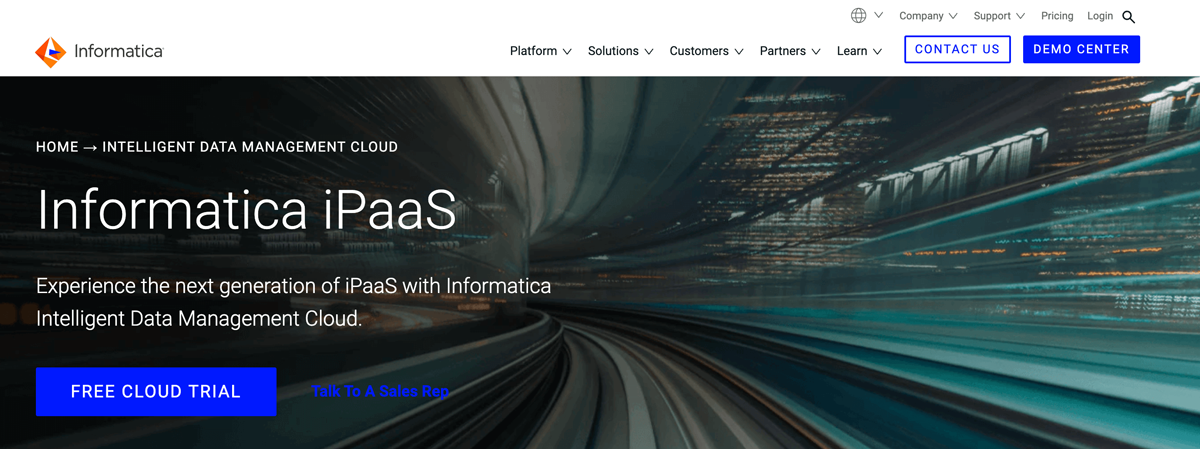Go to the Pricing page
The height and width of the screenshot is (449, 1200).
[1057, 16]
